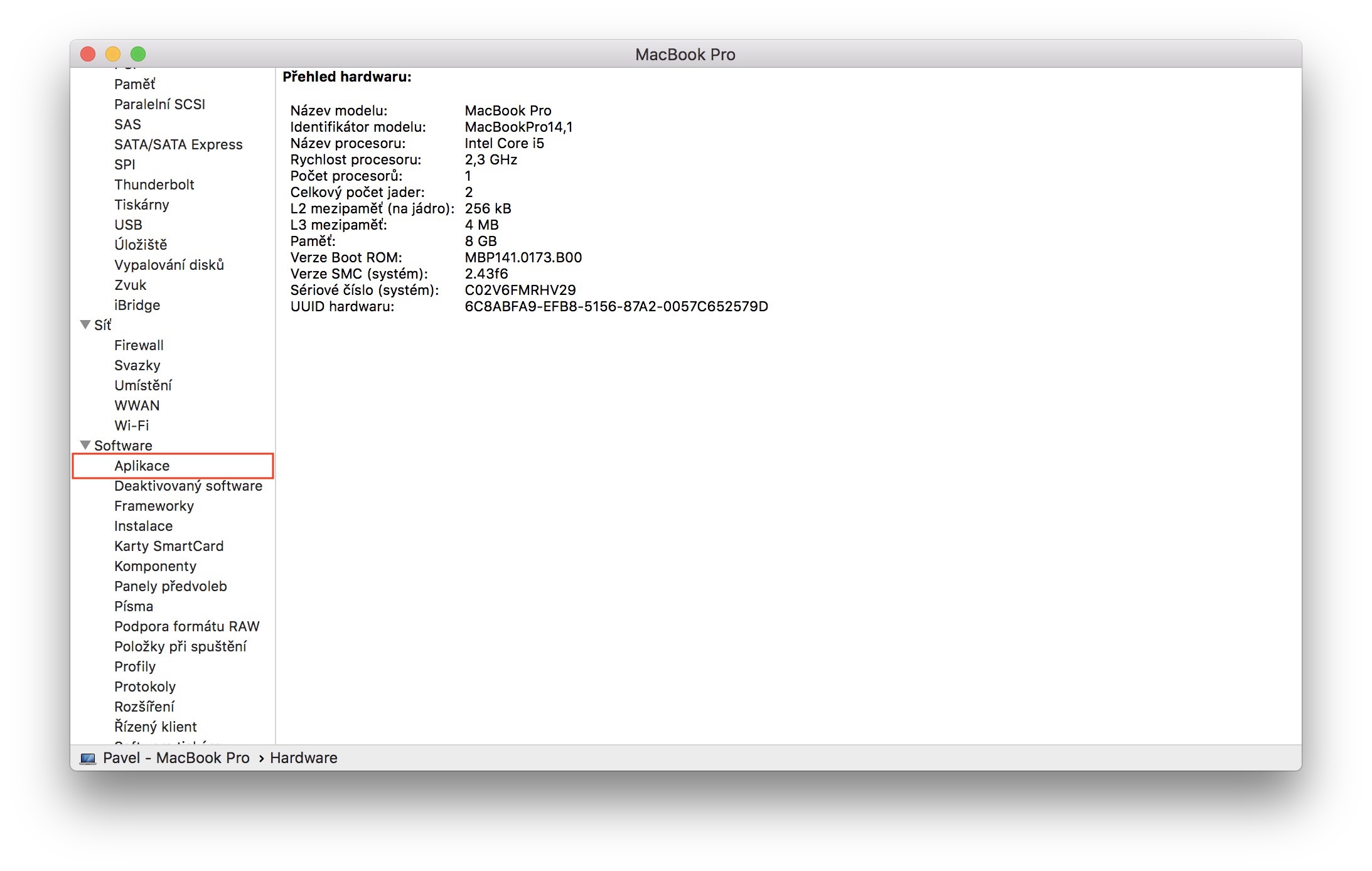Open Písma in the sidebar list
Image resolution: width=1372 pixels, height=871 pixels.
point(134,606)
